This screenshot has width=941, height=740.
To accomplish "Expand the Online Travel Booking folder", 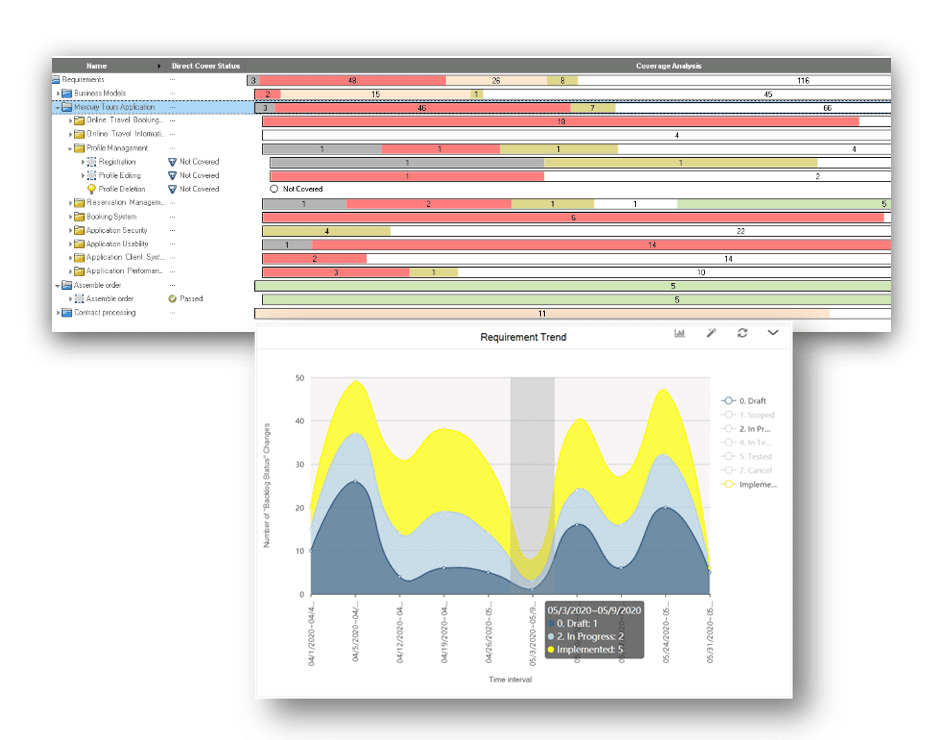I will [x=70, y=121].
